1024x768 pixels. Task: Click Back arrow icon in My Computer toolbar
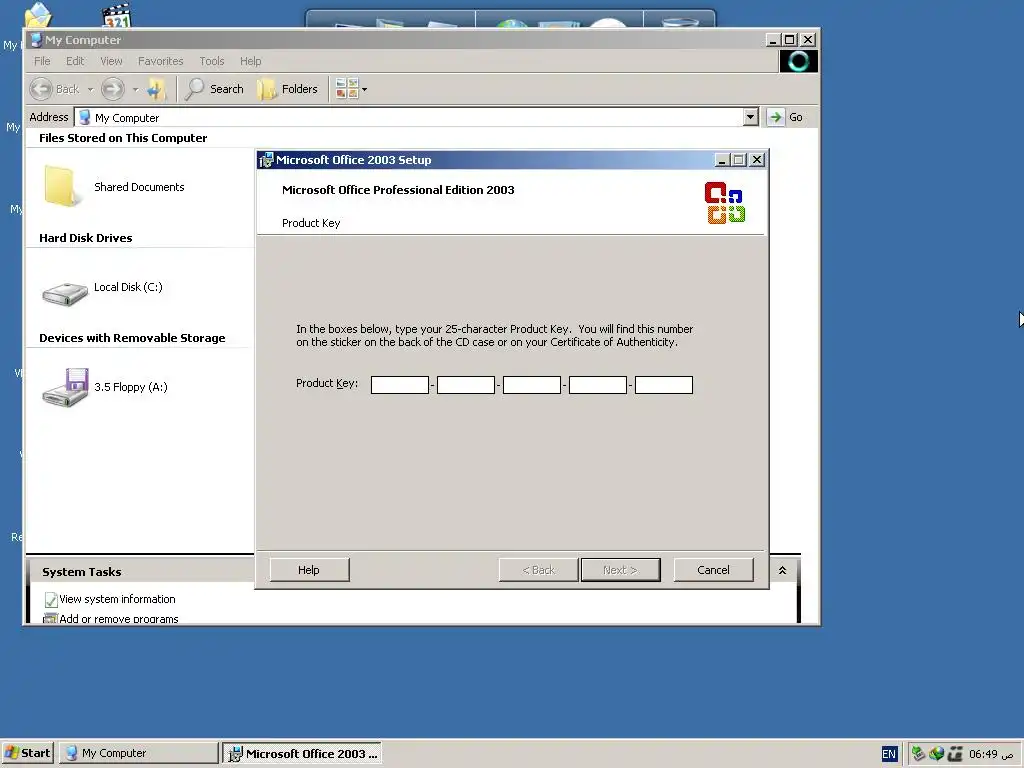[x=41, y=89]
